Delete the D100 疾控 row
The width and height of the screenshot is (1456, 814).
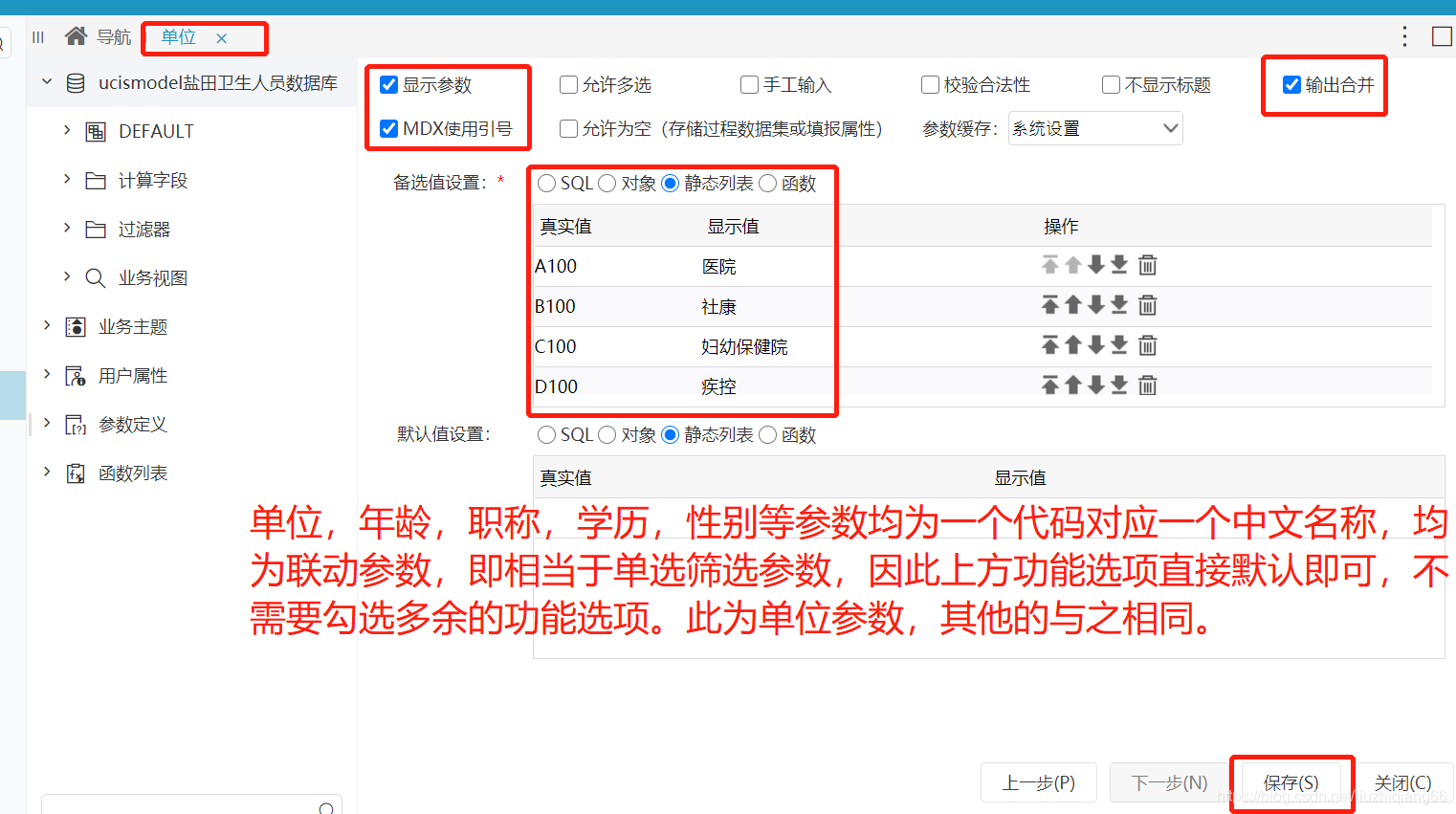click(x=1148, y=385)
